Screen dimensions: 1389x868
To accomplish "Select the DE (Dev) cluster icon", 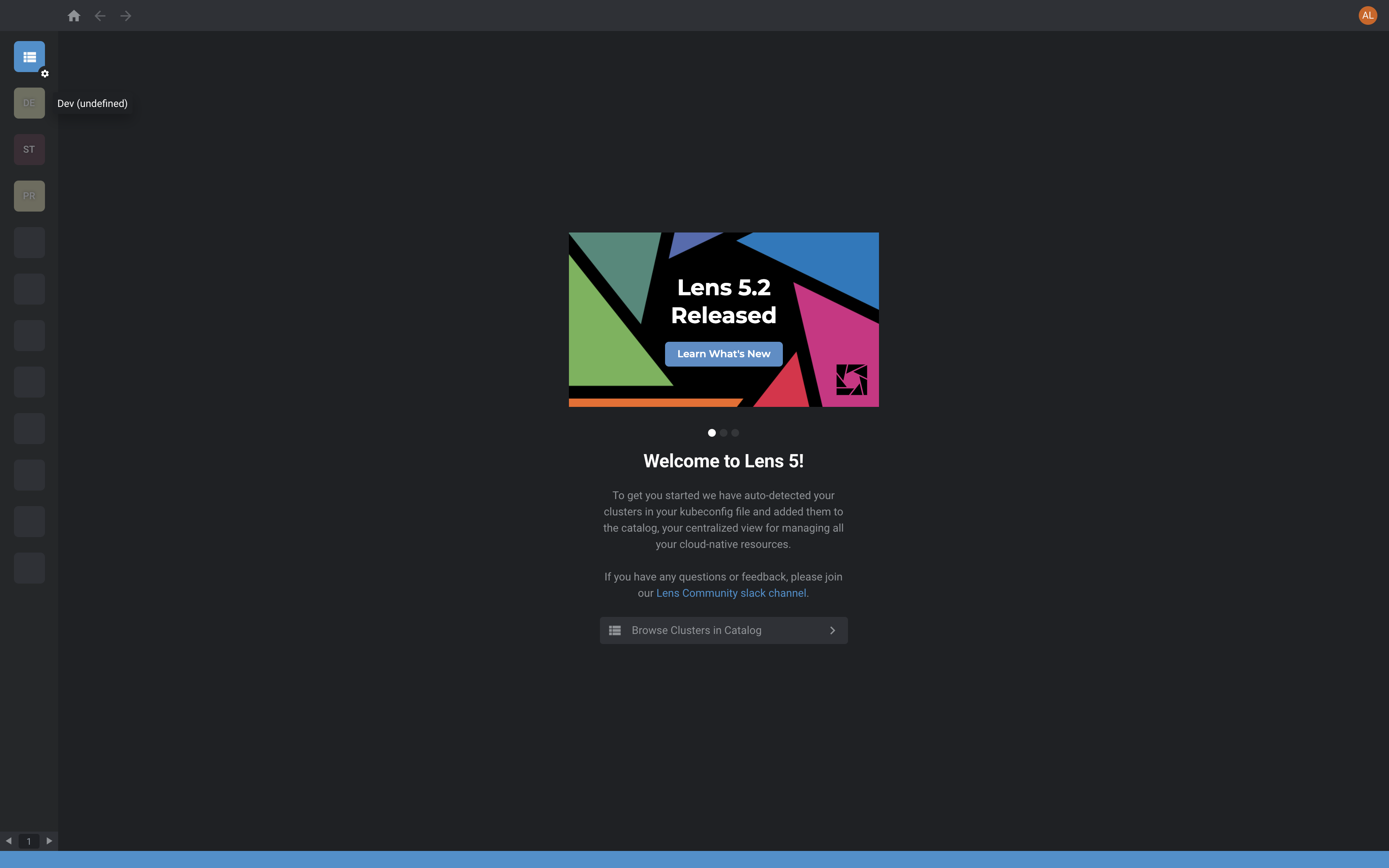I will point(29,103).
